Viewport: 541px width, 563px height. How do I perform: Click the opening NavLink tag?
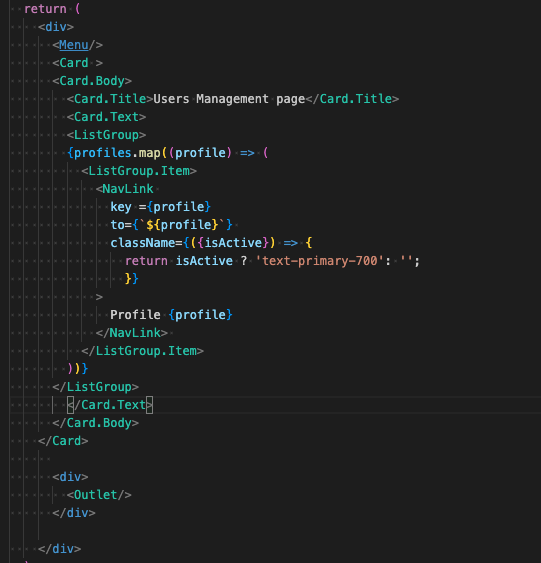point(125,189)
